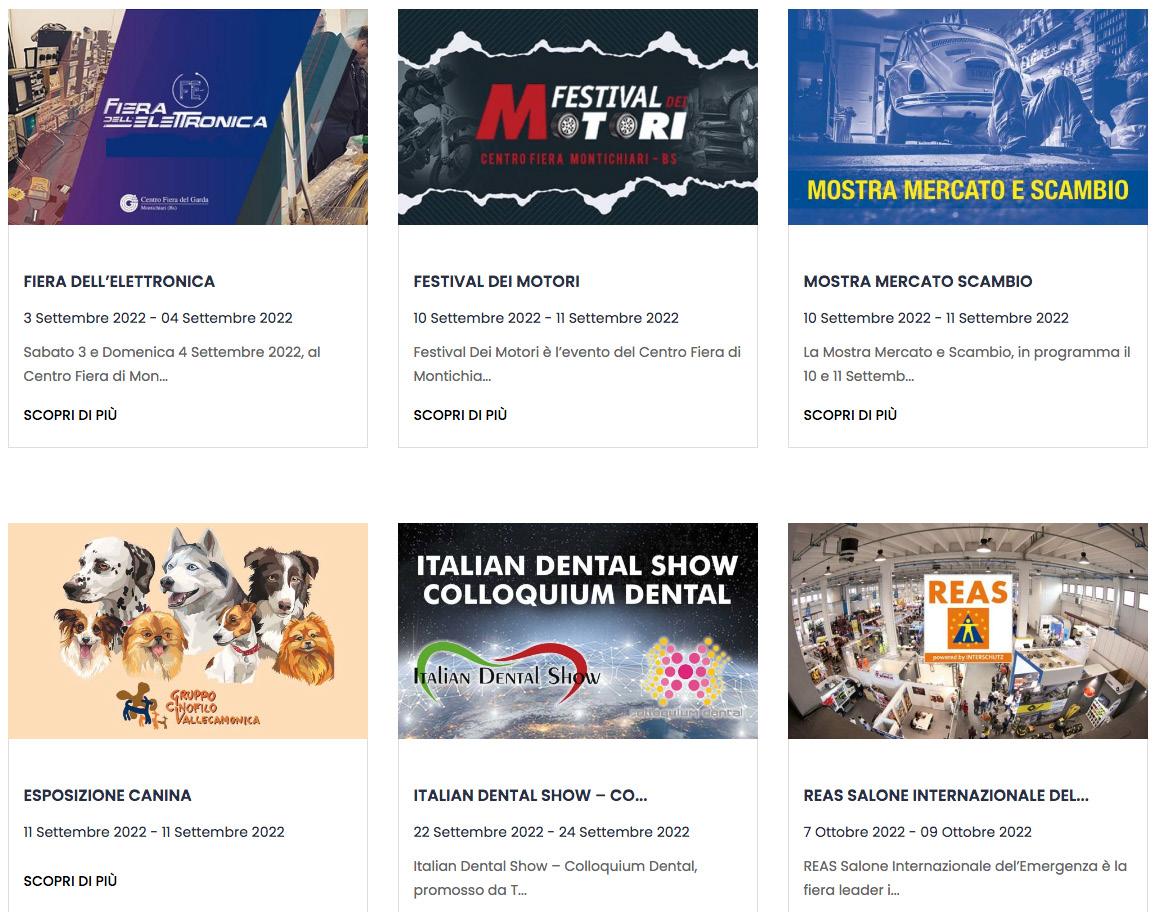Click the REAS logo on the hall photo
The image size is (1156, 912).
(967, 618)
